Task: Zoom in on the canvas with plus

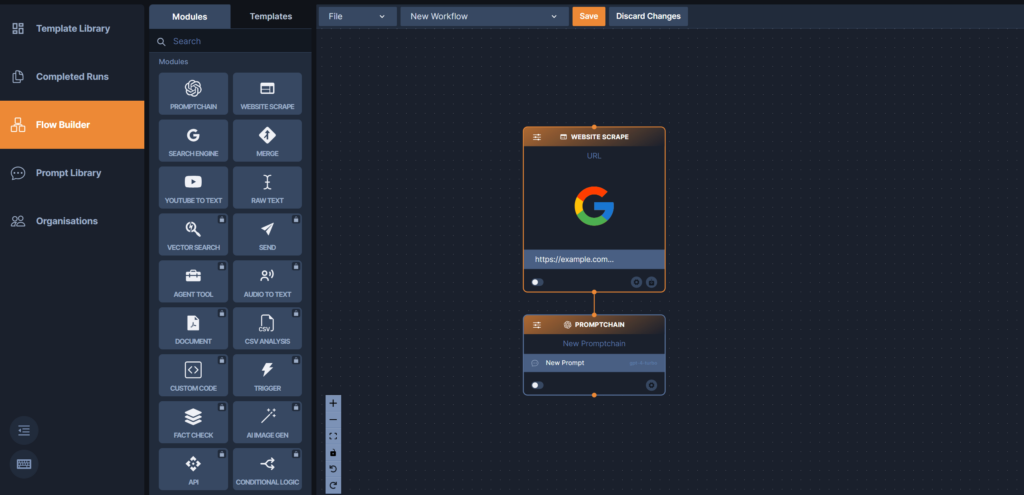Action: 333,403
